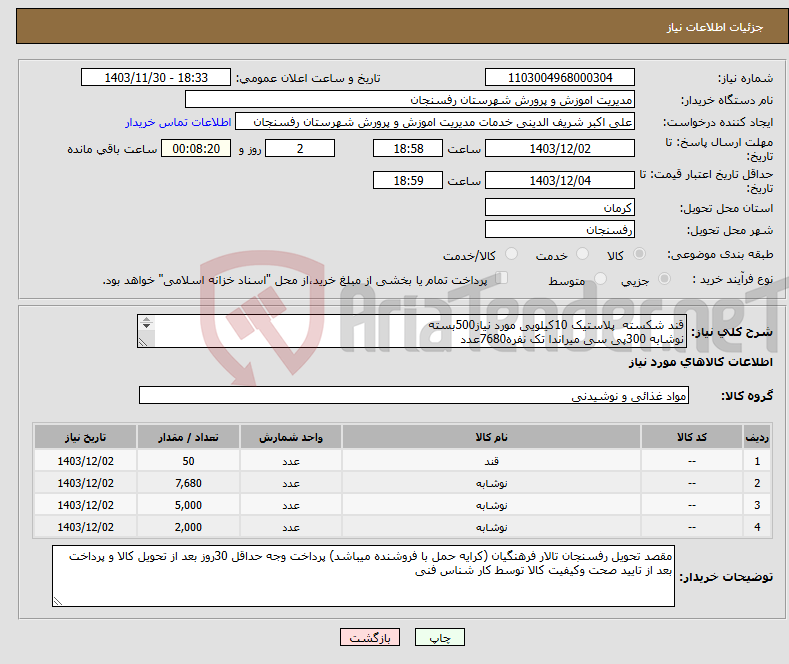Click date 1403/12/02 in row 1

[86, 461]
